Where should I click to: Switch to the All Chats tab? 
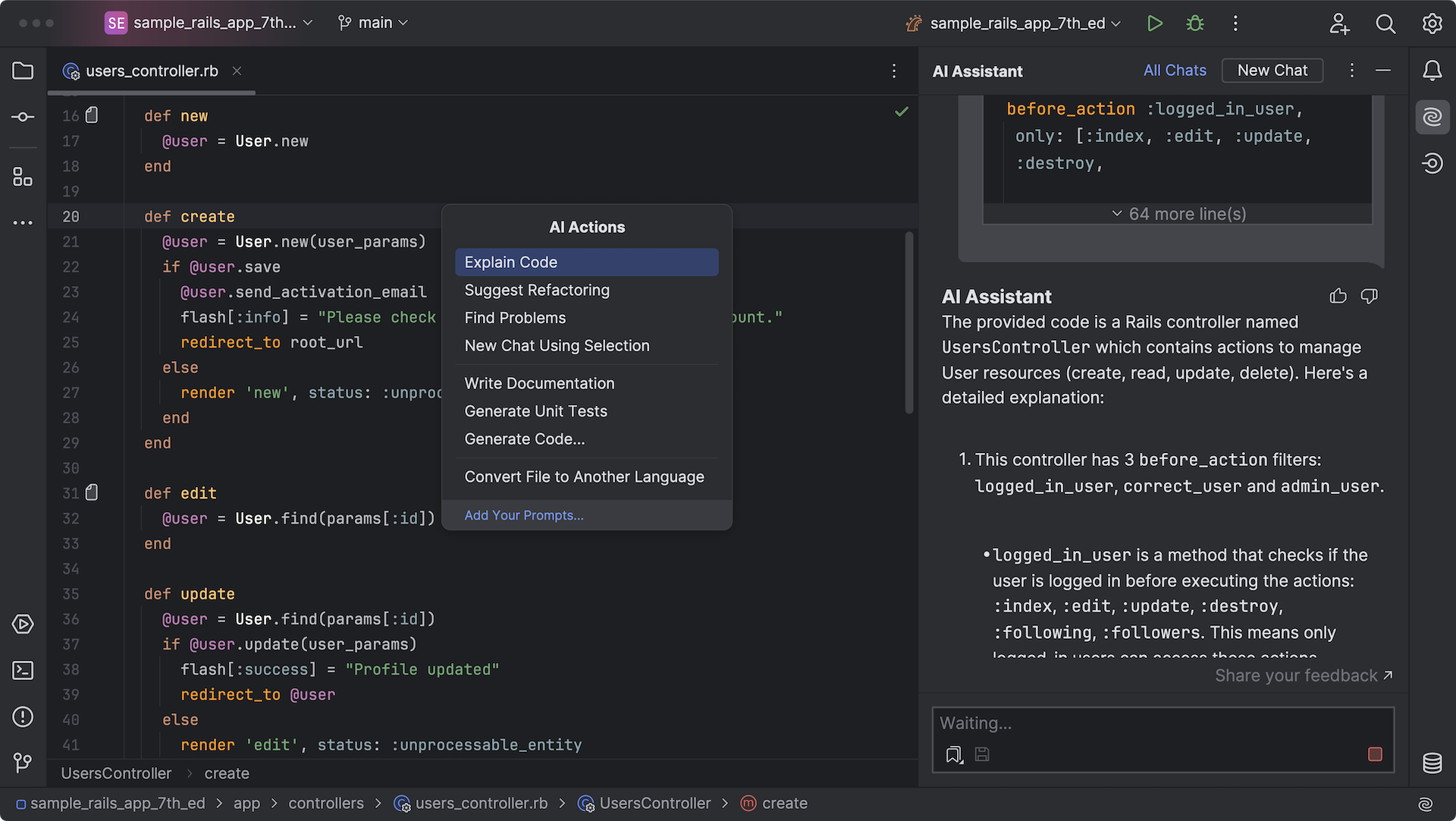pyautogui.click(x=1175, y=70)
